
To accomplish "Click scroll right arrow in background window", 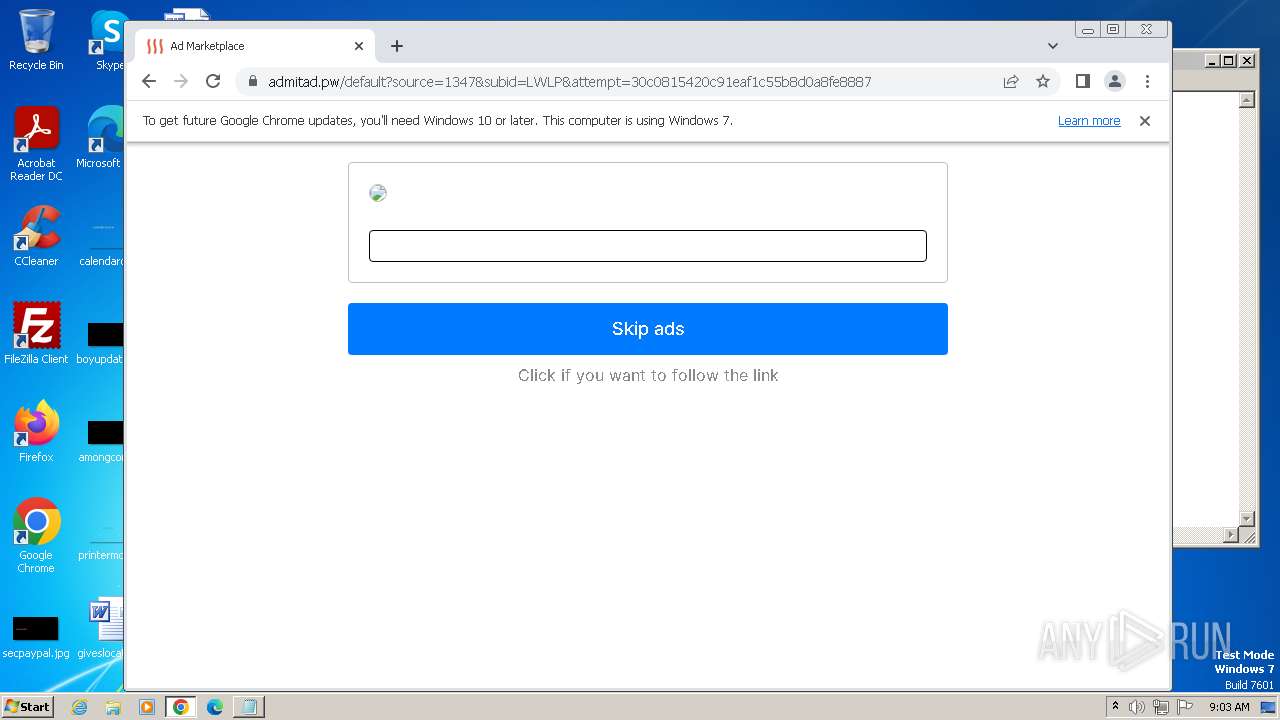I will (x=1231, y=536).
